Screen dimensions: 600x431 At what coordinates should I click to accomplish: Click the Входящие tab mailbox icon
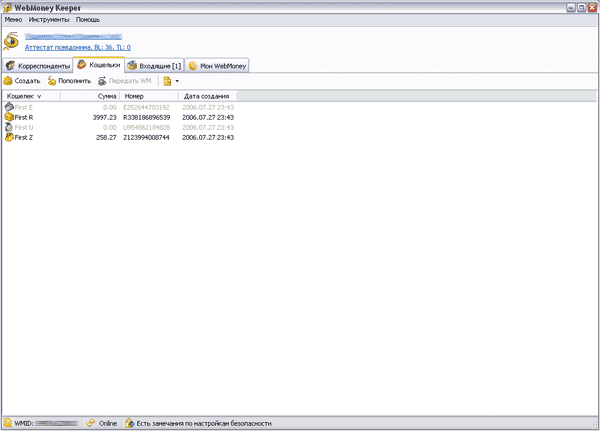pyautogui.click(x=132, y=66)
